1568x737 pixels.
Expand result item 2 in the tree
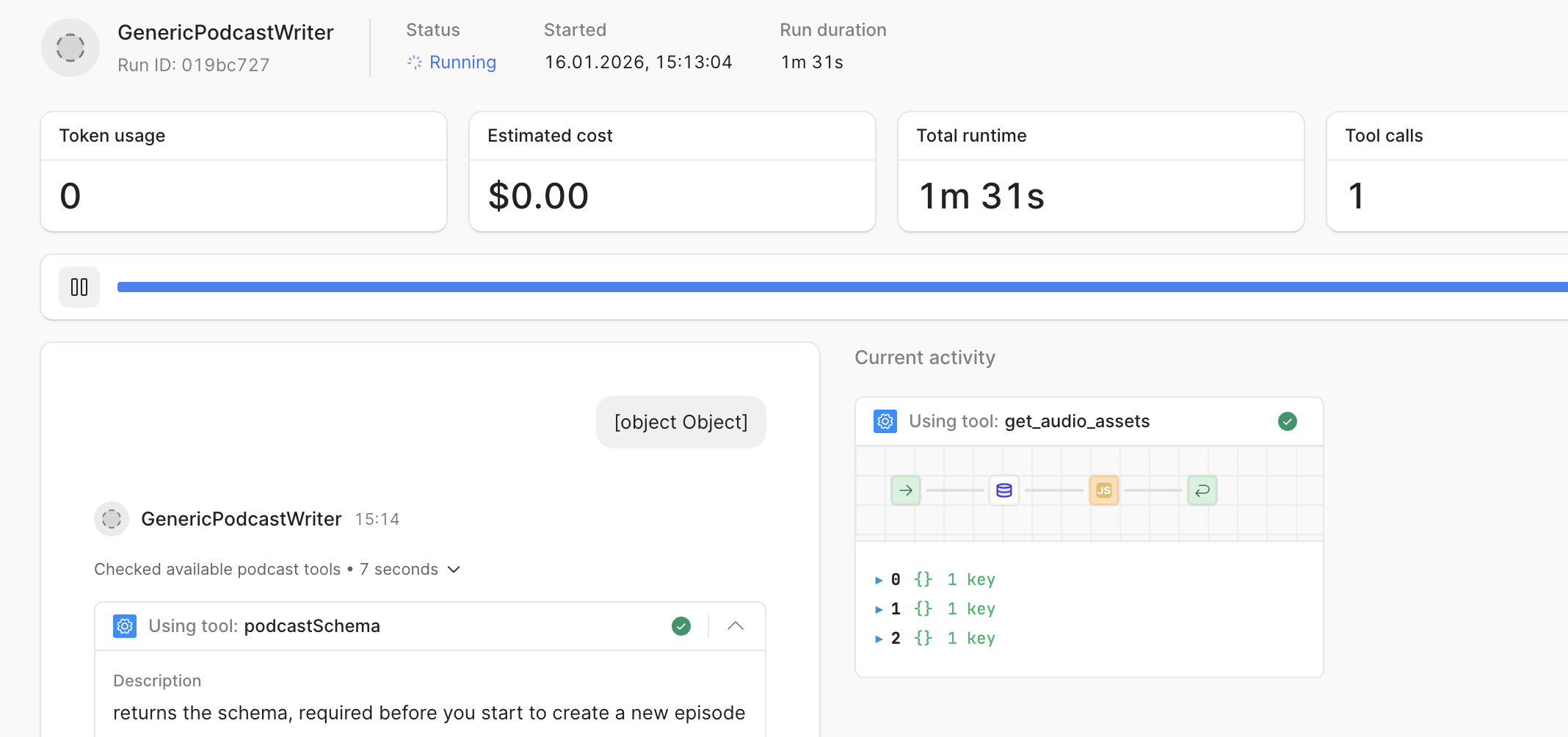879,639
